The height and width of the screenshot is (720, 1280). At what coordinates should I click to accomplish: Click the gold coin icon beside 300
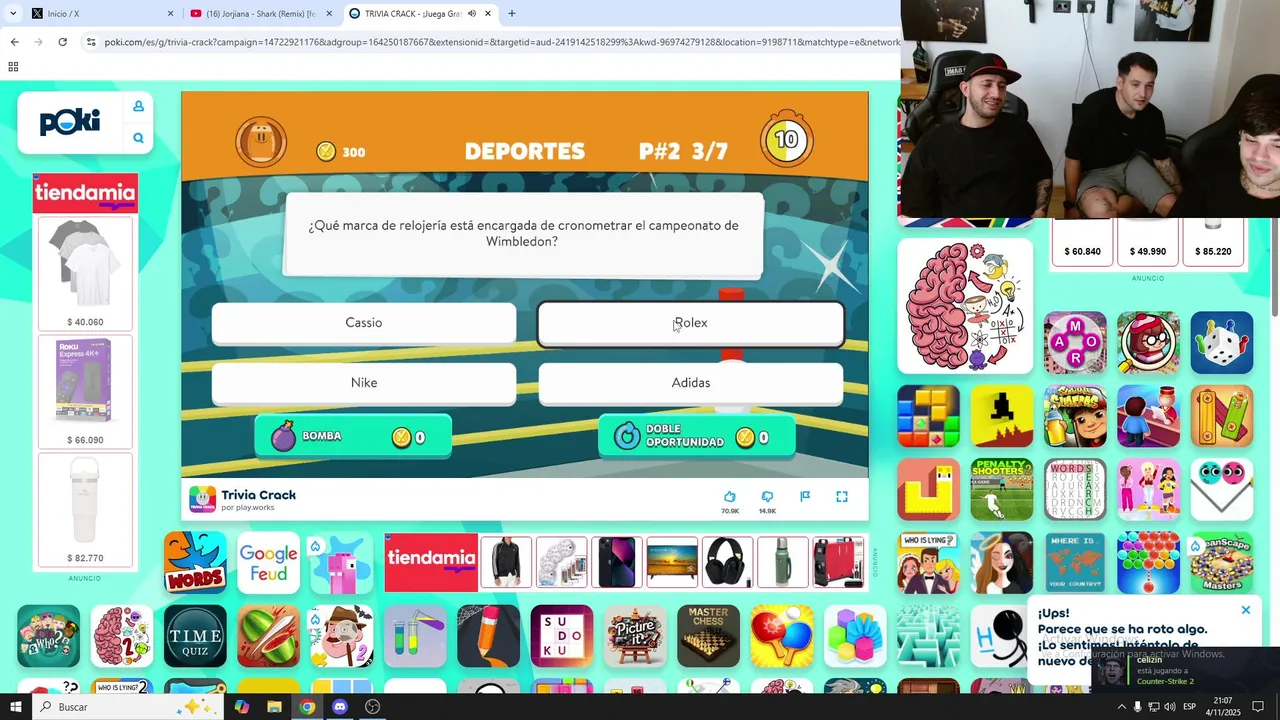tap(326, 151)
